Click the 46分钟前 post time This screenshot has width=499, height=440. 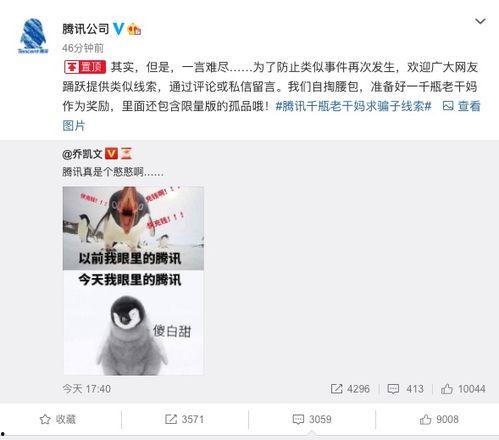[x=83, y=48]
